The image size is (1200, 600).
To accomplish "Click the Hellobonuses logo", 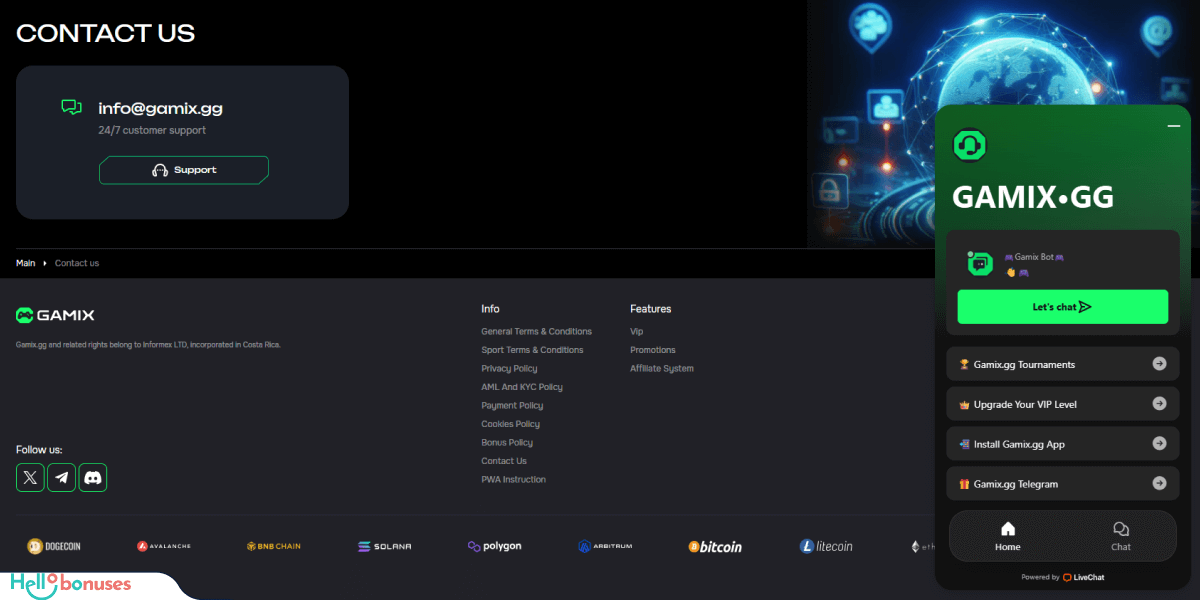I will [x=71, y=584].
